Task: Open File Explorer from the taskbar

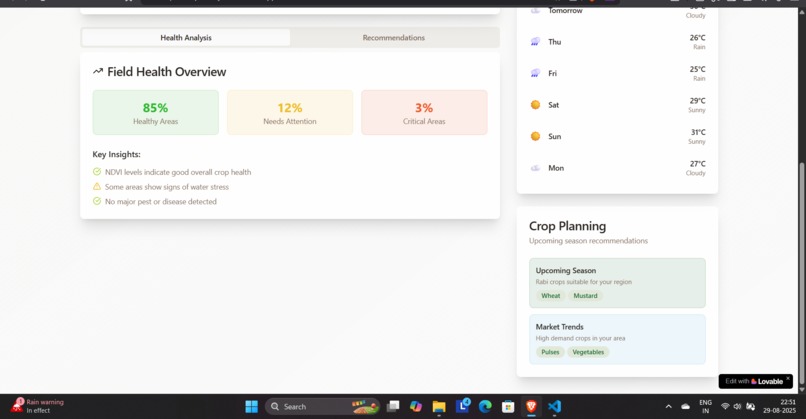Action: tap(439, 407)
